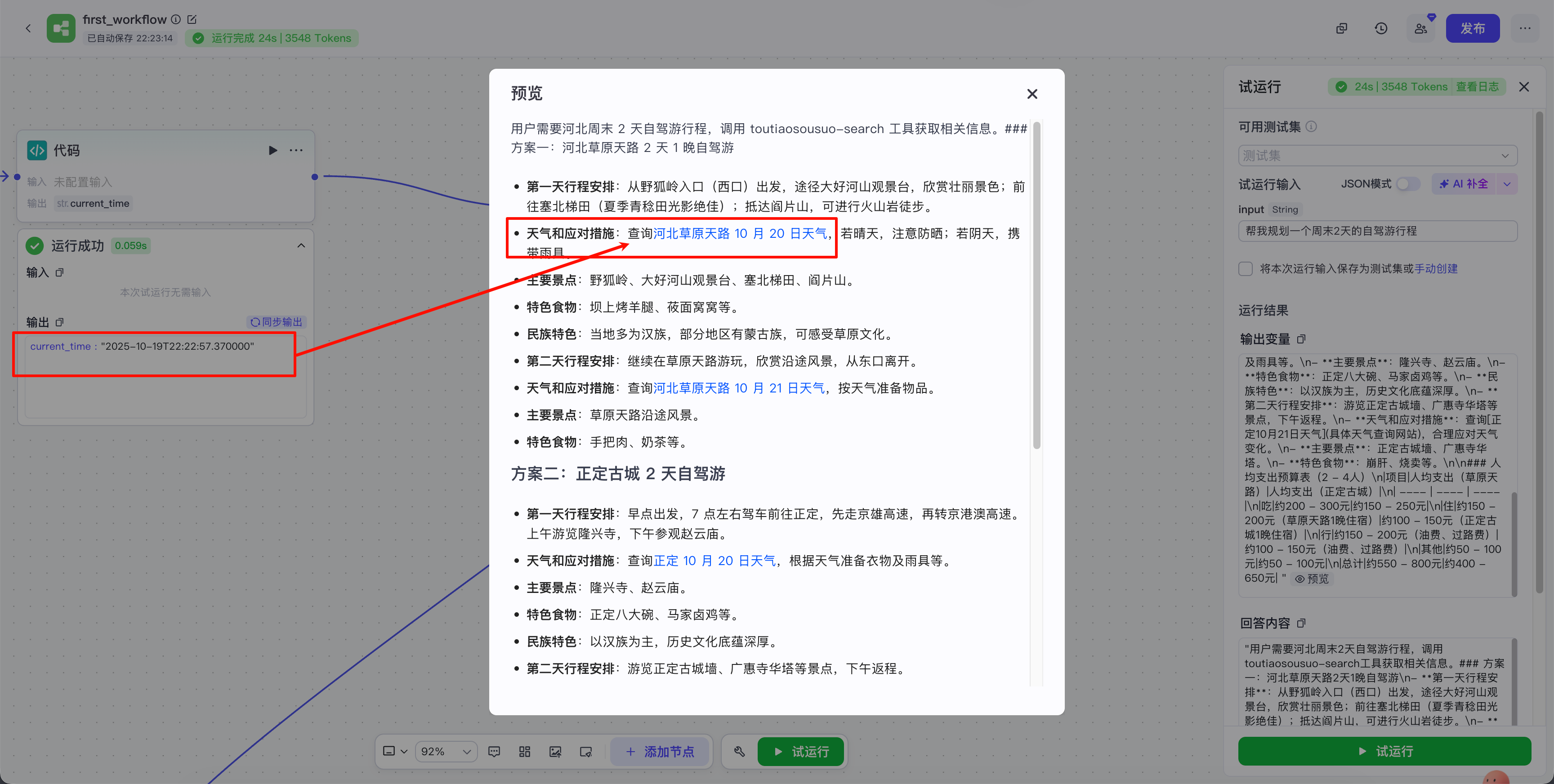Open the collaborators people icon
This screenshot has height=784, width=1554.
pos(1421,28)
